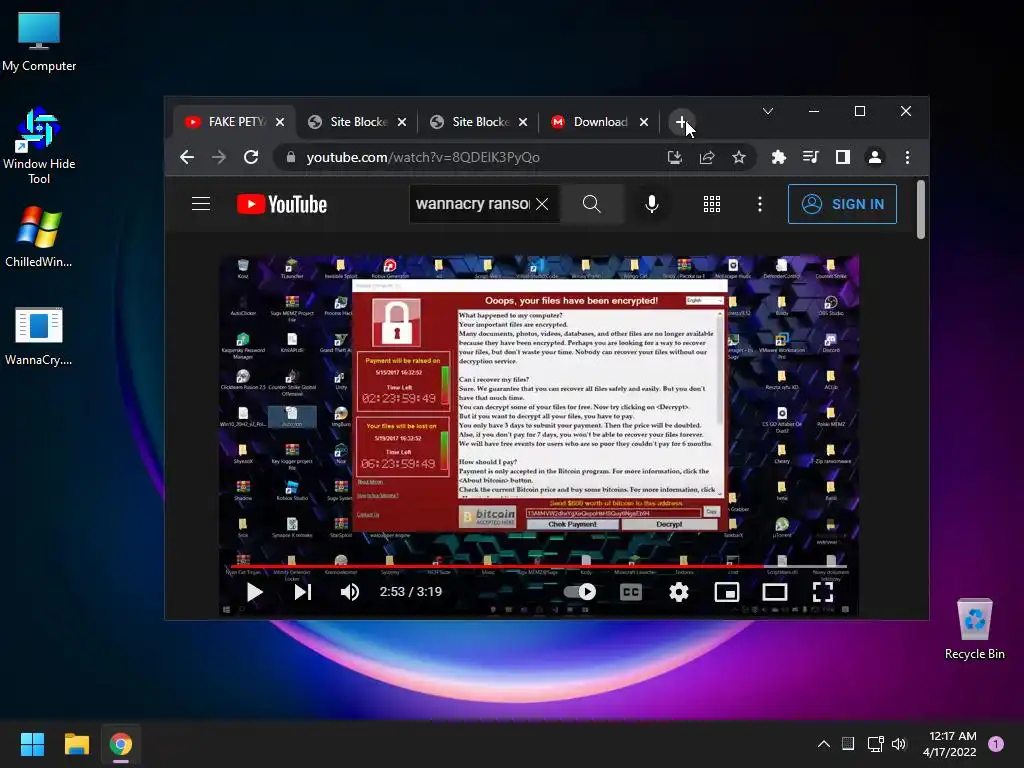Click the page vertical scrollbar

pyautogui.click(x=921, y=209)
